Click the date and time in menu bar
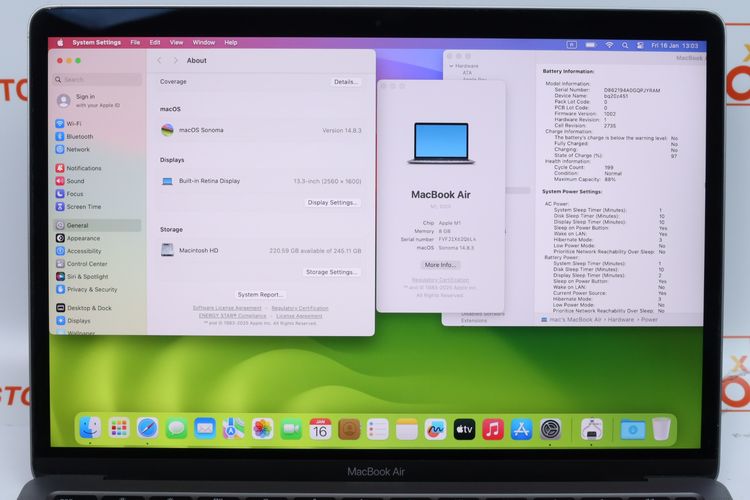The height and width of the screenshot is (500, 750). pos(675,46)
